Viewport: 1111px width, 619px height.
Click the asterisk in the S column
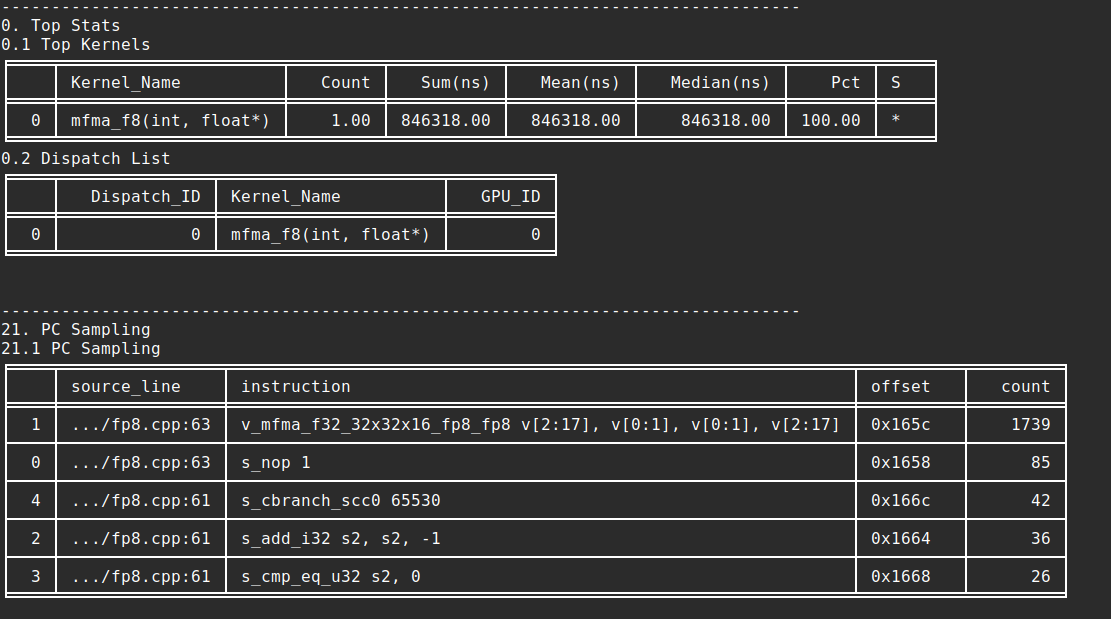coord(894,120)
